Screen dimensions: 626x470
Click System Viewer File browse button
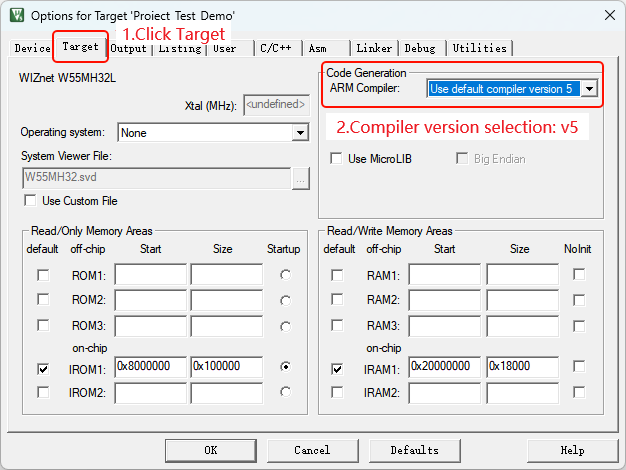pyautogui.click(x=301, y=178)
